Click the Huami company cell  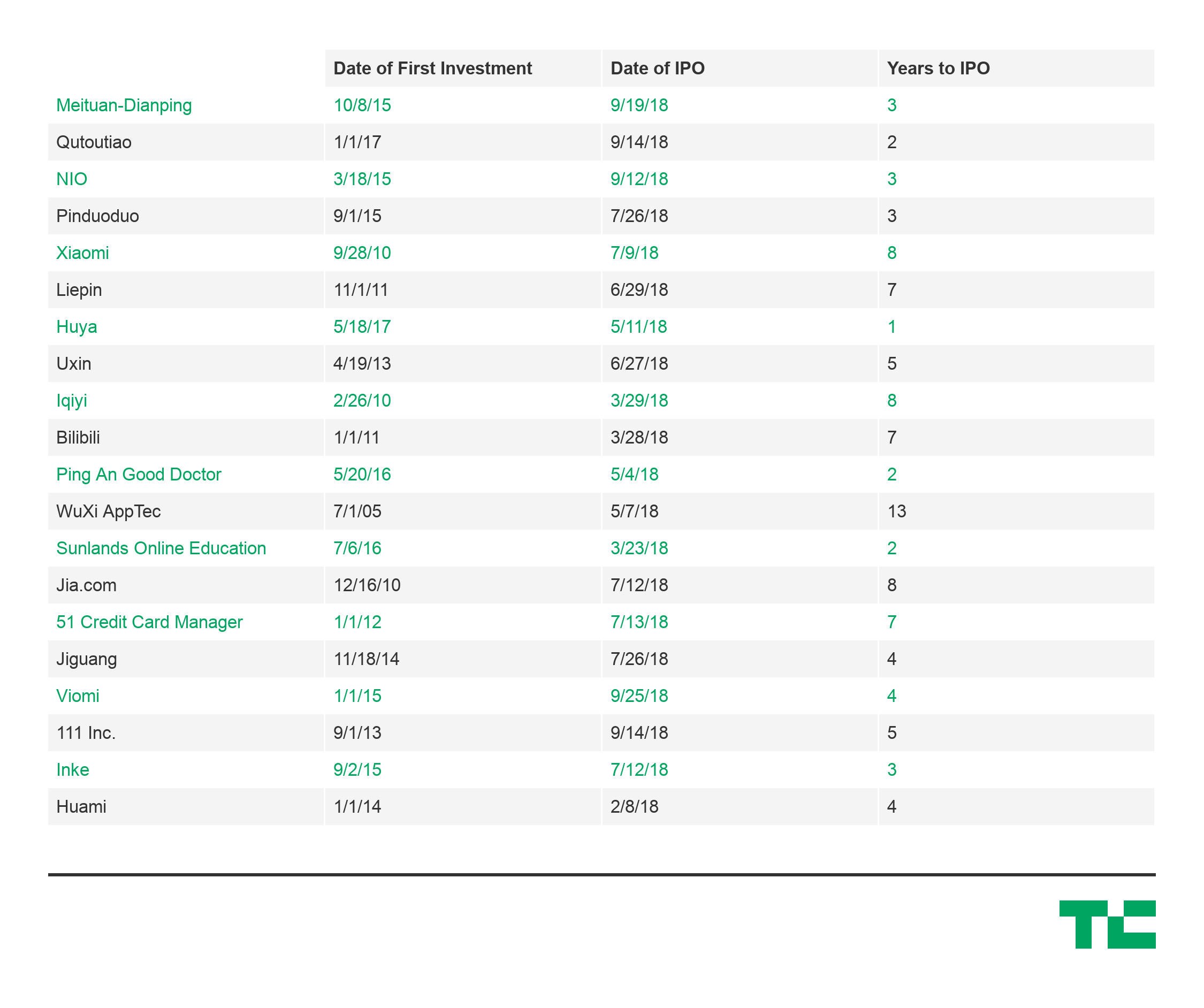point(81,807)
